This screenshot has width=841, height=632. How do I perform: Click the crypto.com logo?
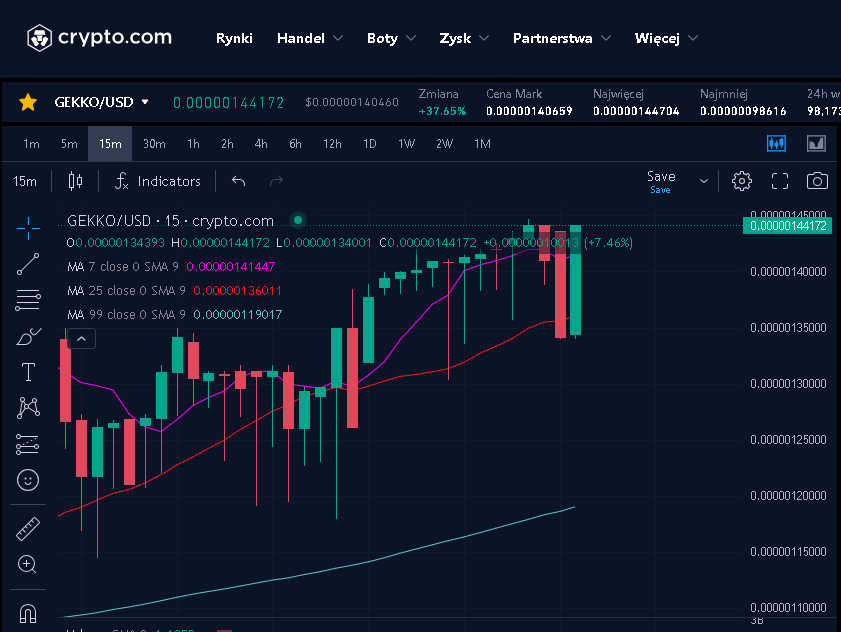pyautogui.click(x=99, y=38)
